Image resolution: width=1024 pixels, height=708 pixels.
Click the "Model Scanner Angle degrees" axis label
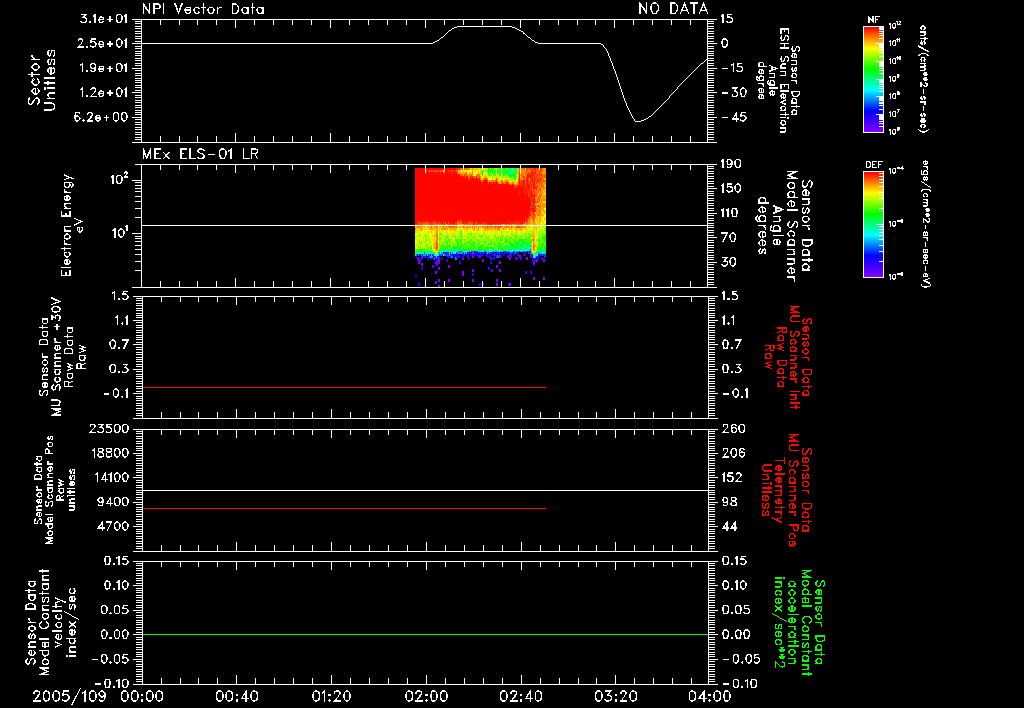[784, 226]
